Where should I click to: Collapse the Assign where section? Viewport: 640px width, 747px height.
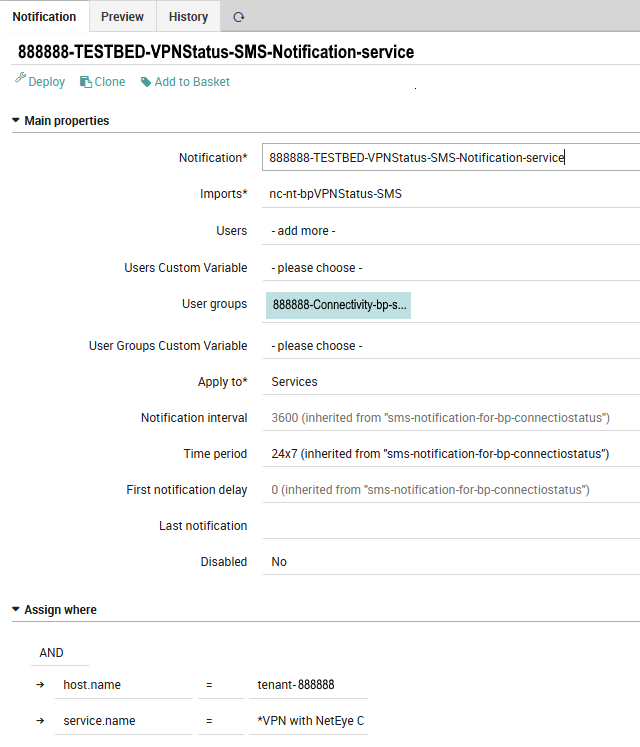pyautogui.click(x=16, y=609)
